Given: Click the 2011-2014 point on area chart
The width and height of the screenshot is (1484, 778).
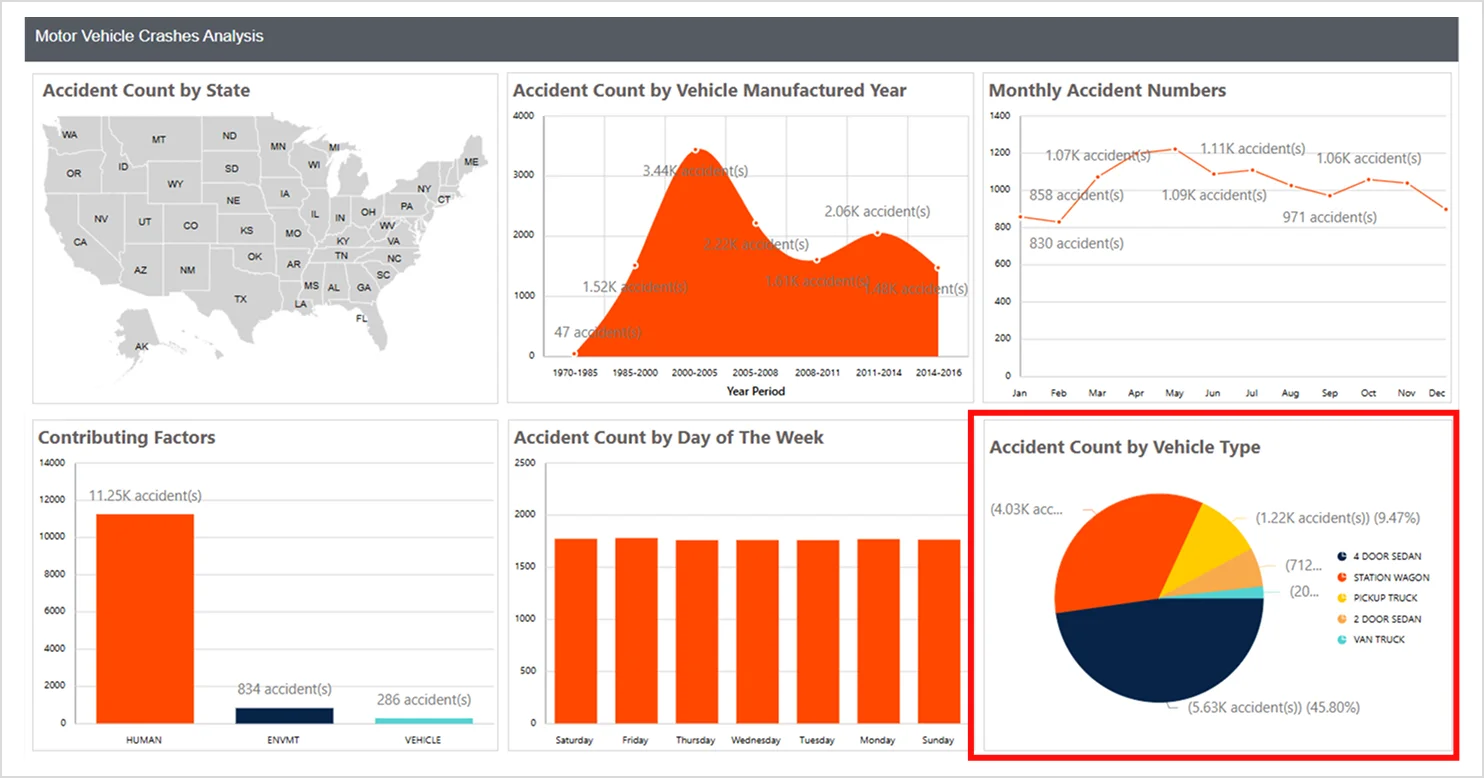Looking at the screenshot, I should pos(878,233).
